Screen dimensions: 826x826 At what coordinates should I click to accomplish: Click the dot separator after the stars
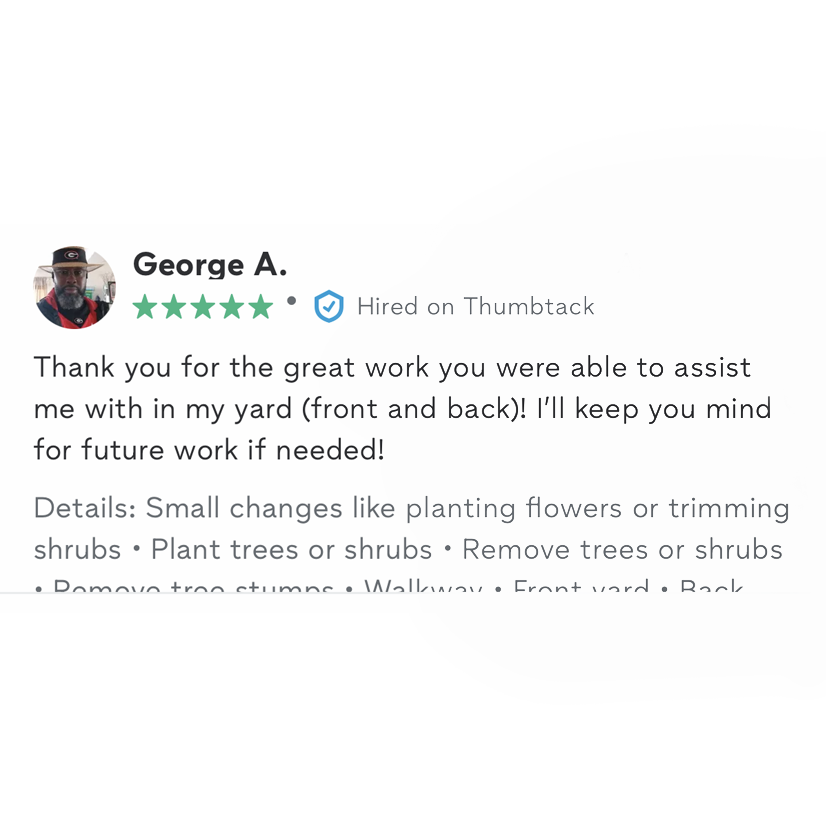291,300
